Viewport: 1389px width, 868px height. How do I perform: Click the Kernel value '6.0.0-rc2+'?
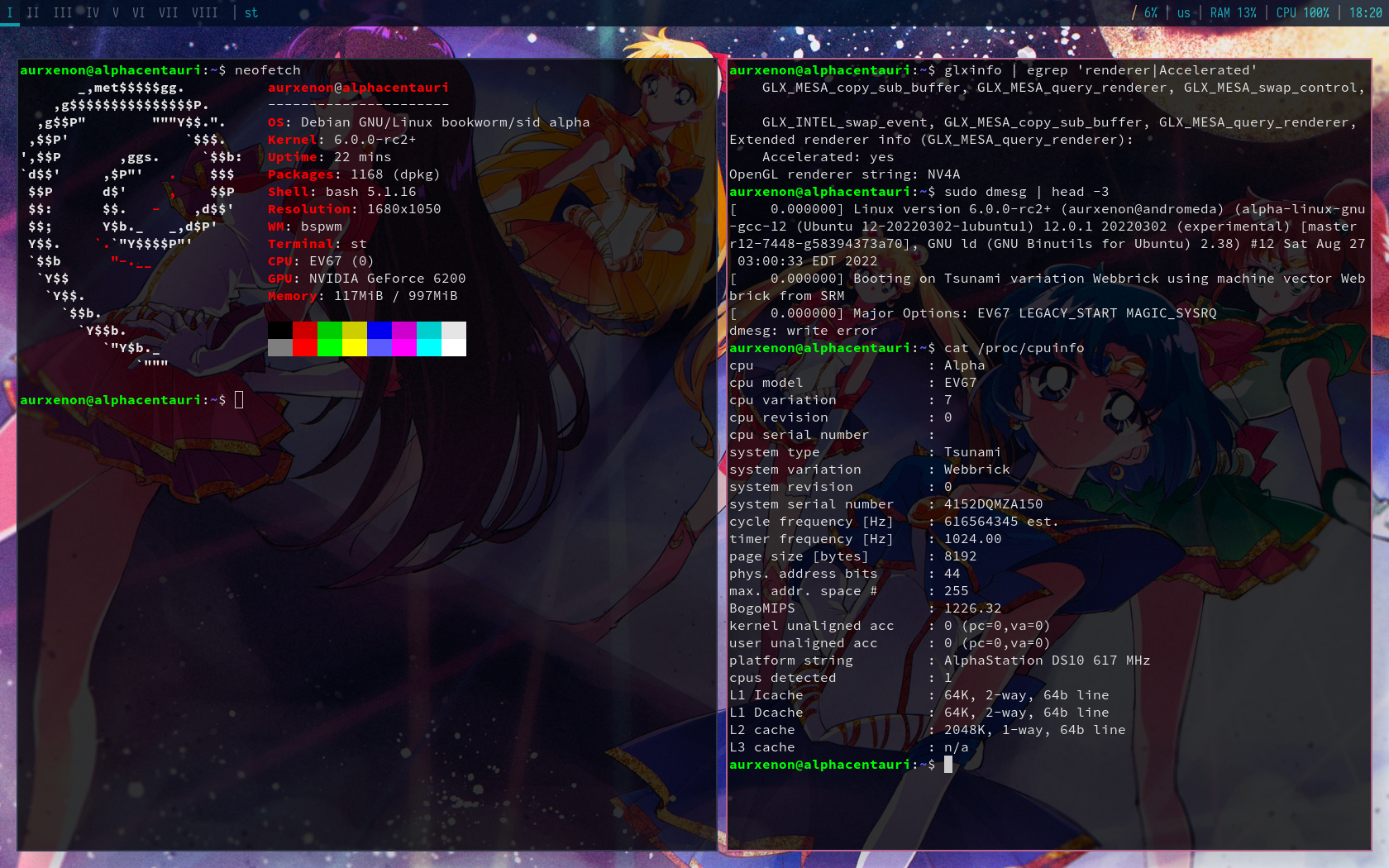tap(375, 140)
